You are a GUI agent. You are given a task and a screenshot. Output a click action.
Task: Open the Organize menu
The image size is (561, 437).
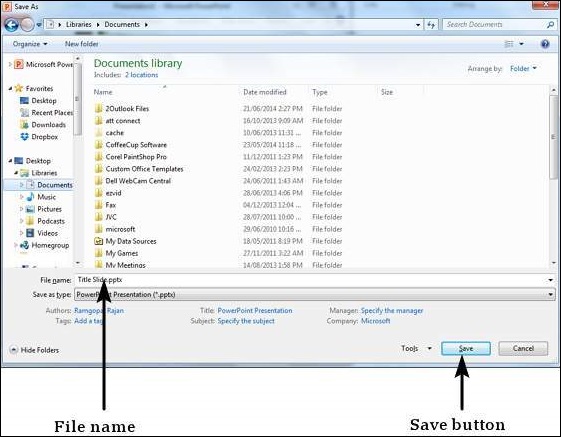pos(30,44)
